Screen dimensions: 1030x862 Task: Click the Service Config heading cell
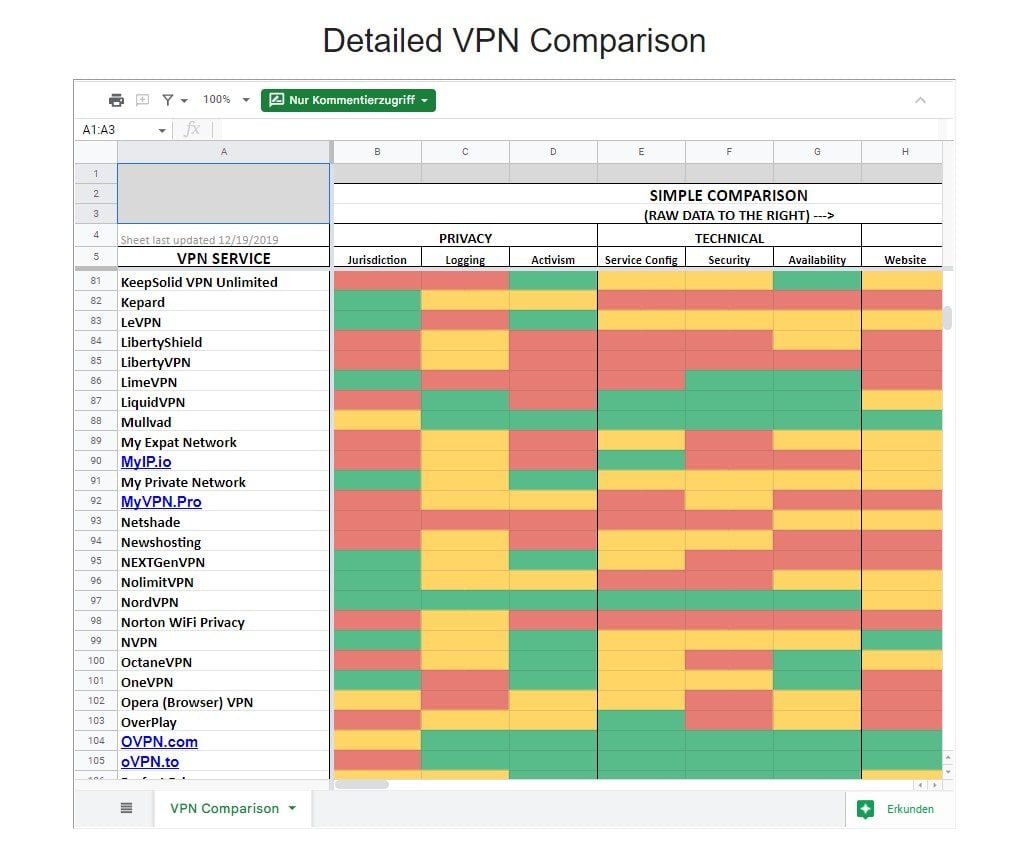click(641, 260)
